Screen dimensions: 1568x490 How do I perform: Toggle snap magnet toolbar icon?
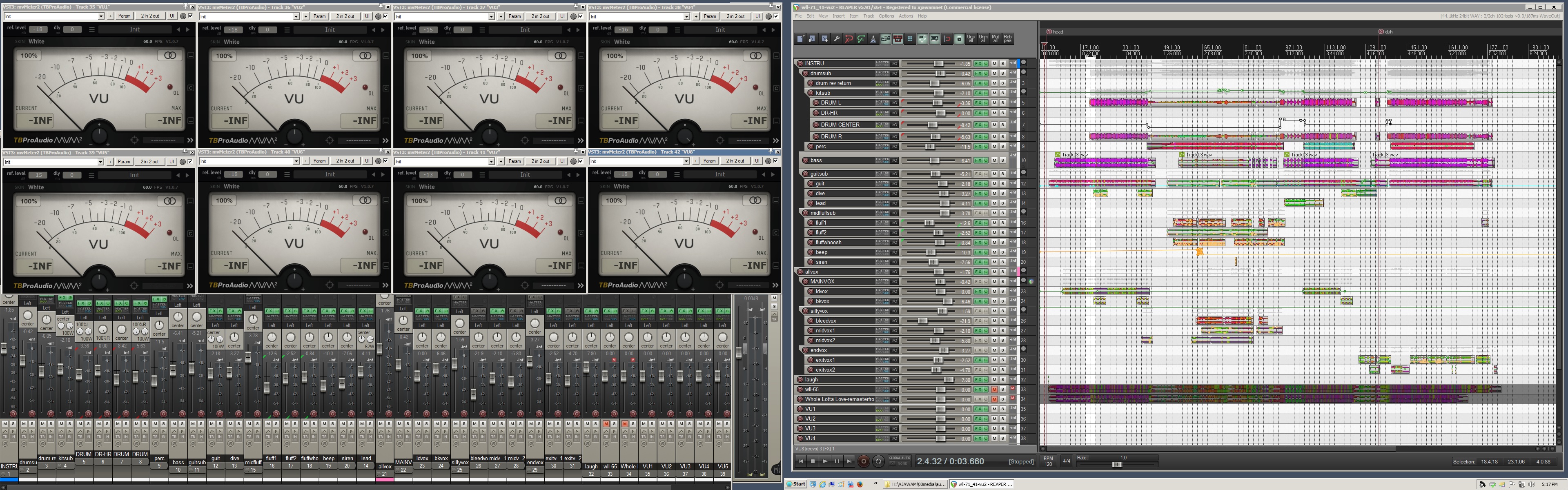947,39
